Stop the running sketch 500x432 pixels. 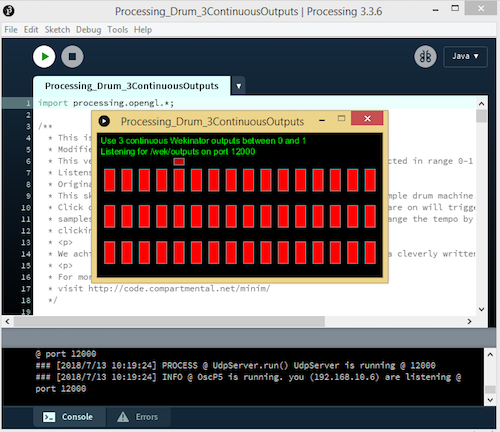(72, 57)
